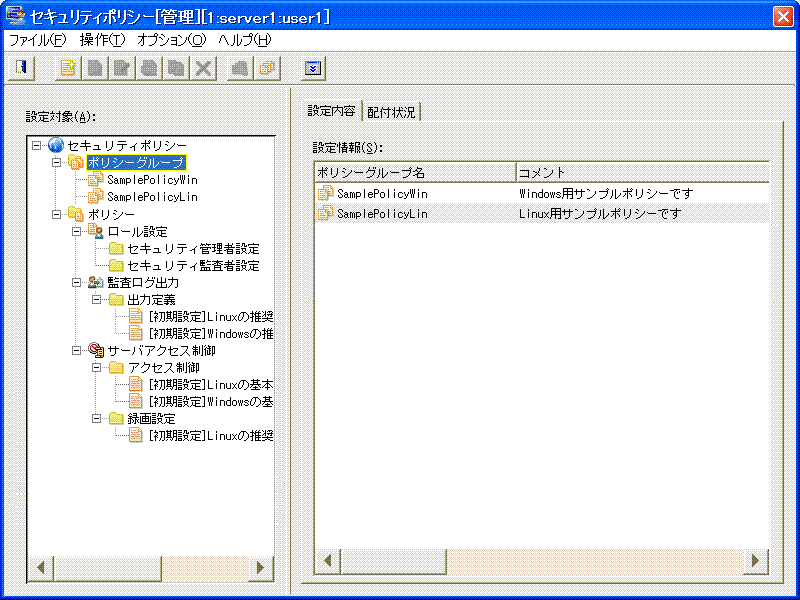Close the セキュリティポリシー window
This screenshot has height=600, width=800.
coord(783,16)
